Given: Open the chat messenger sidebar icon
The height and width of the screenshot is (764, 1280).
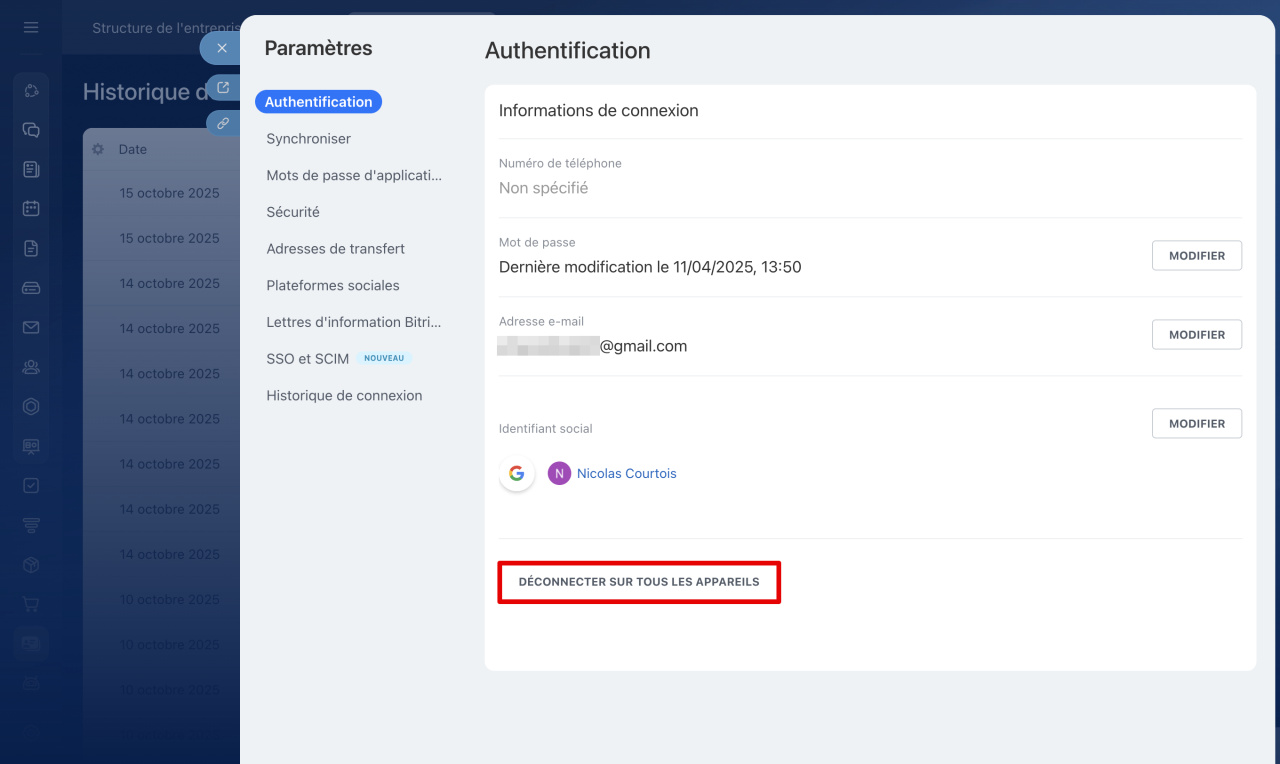Looking at the screenshot, I should pyautogui.click(x=31, y=130).
